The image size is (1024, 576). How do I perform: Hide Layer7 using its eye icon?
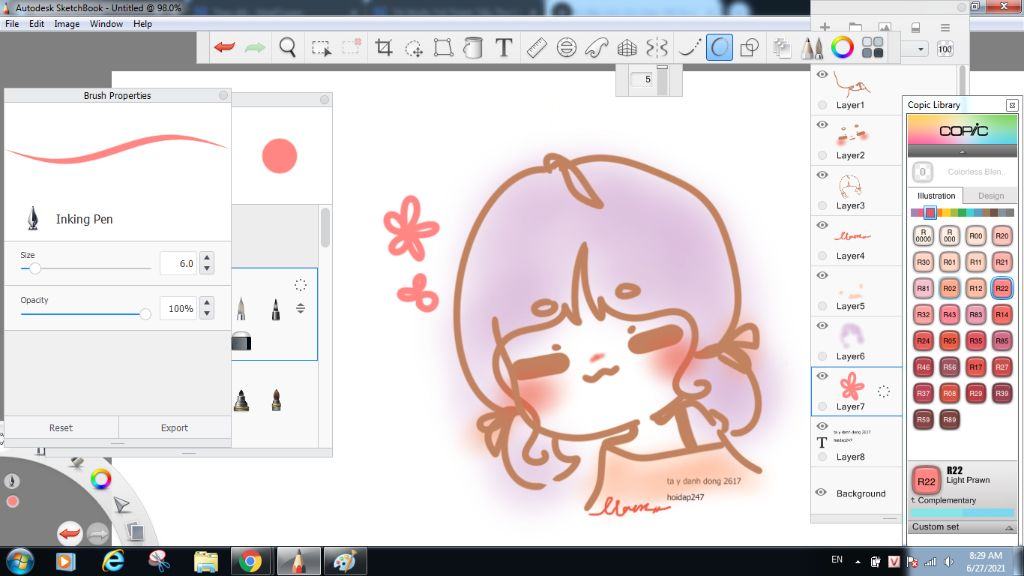[822, 376]
